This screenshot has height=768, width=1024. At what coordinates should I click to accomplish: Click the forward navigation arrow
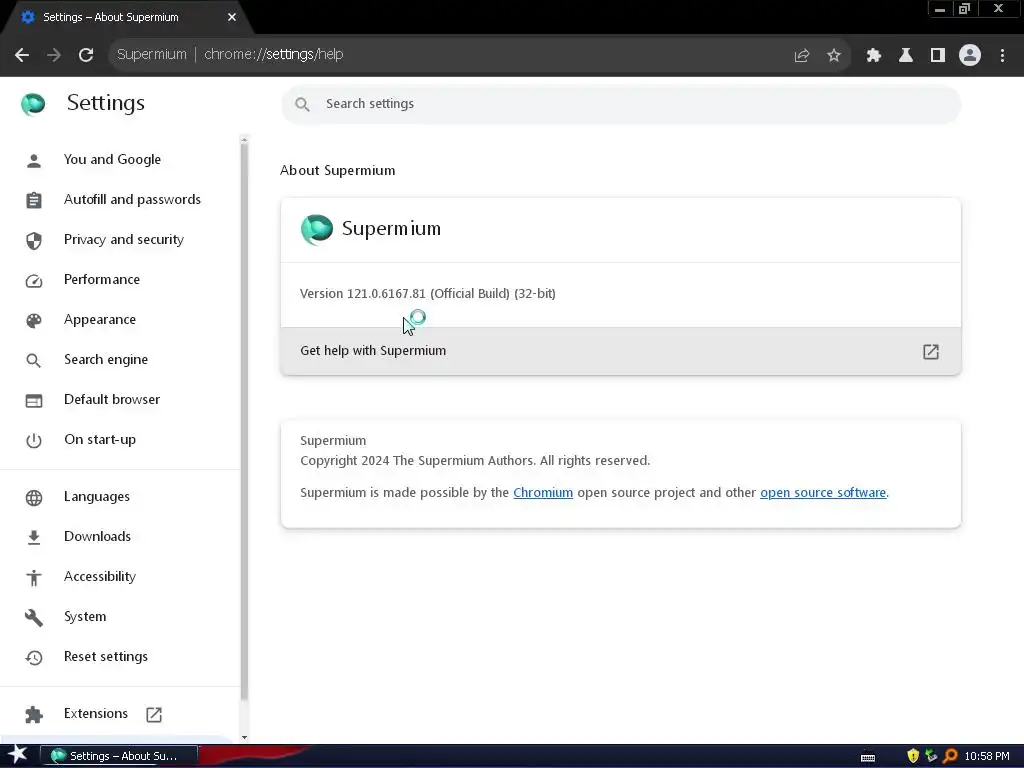[x=54, y=55]
